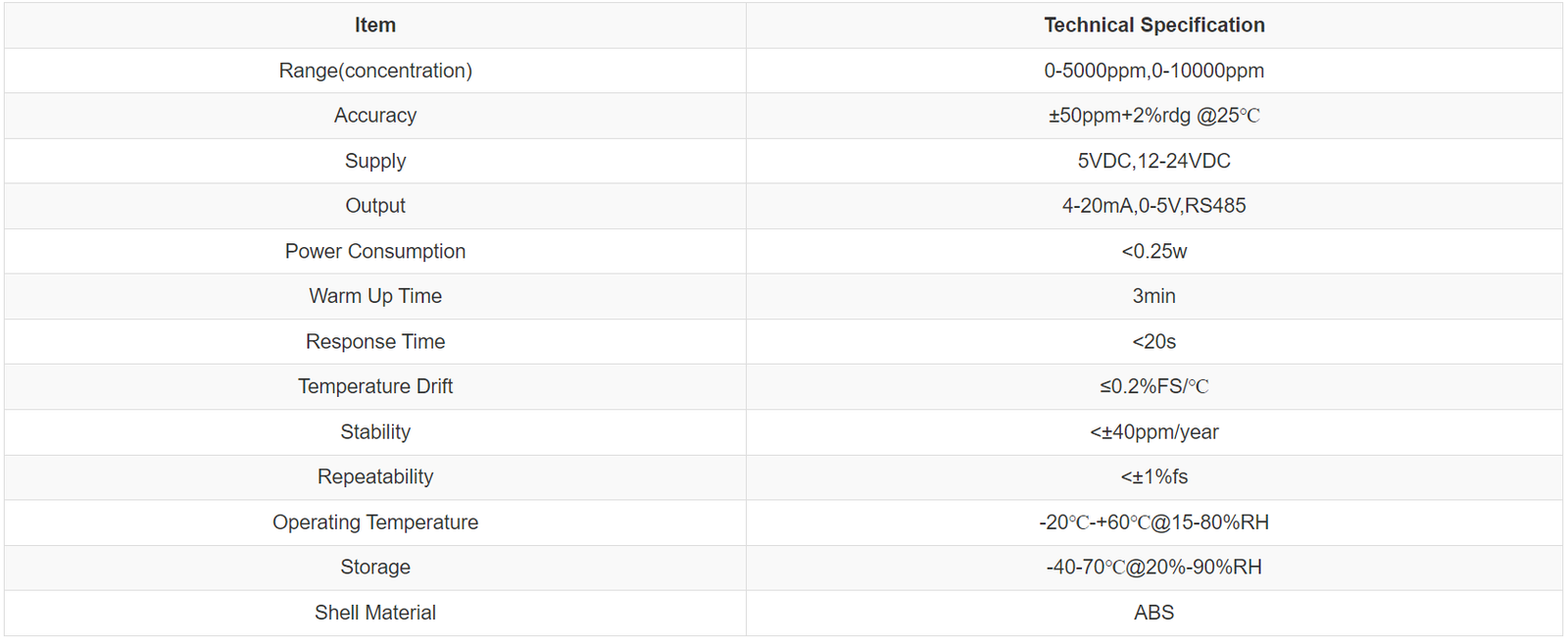Click the "-40-70℃@20%-90%RH" storage value
The image size is (1568, 644).
1153,568
